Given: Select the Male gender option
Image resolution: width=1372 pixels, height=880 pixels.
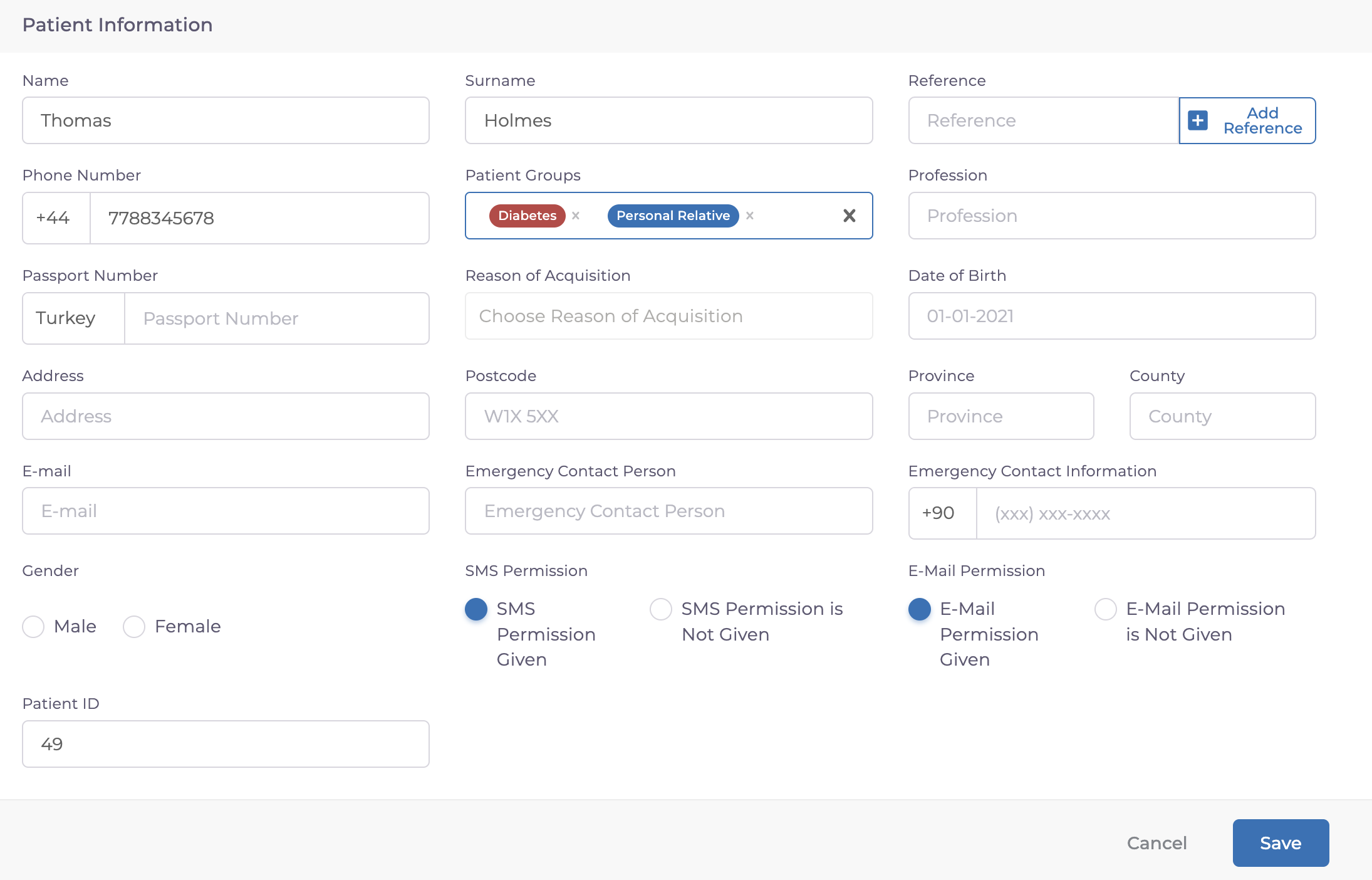Looking at the screenshot, I should [x=33, y=626].
